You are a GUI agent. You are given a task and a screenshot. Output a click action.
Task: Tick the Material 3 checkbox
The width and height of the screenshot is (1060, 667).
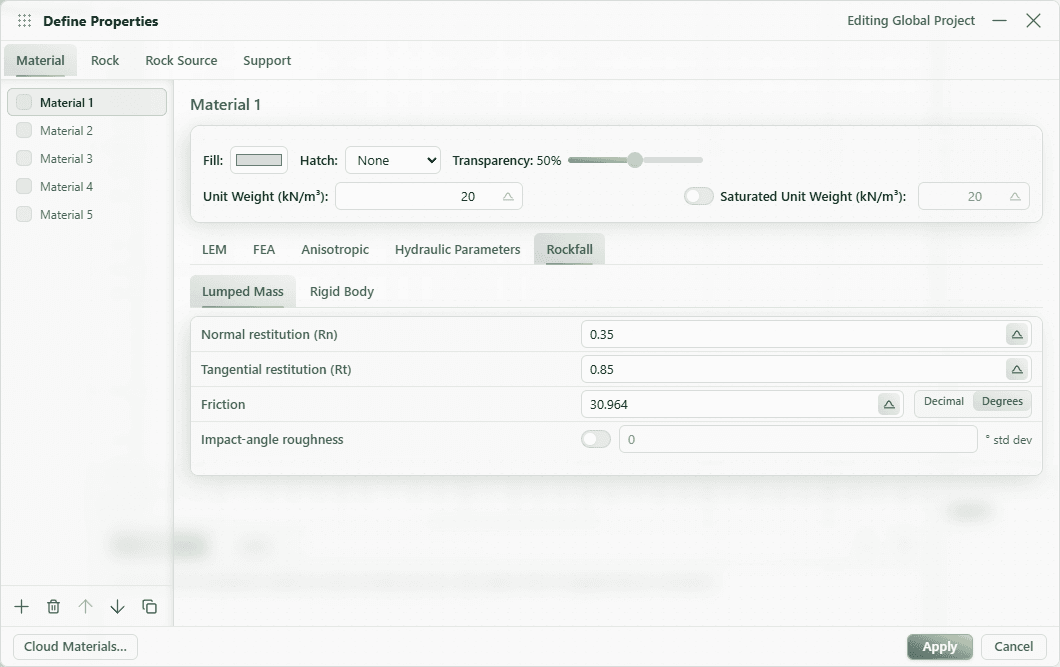click(x=24, y=158)
